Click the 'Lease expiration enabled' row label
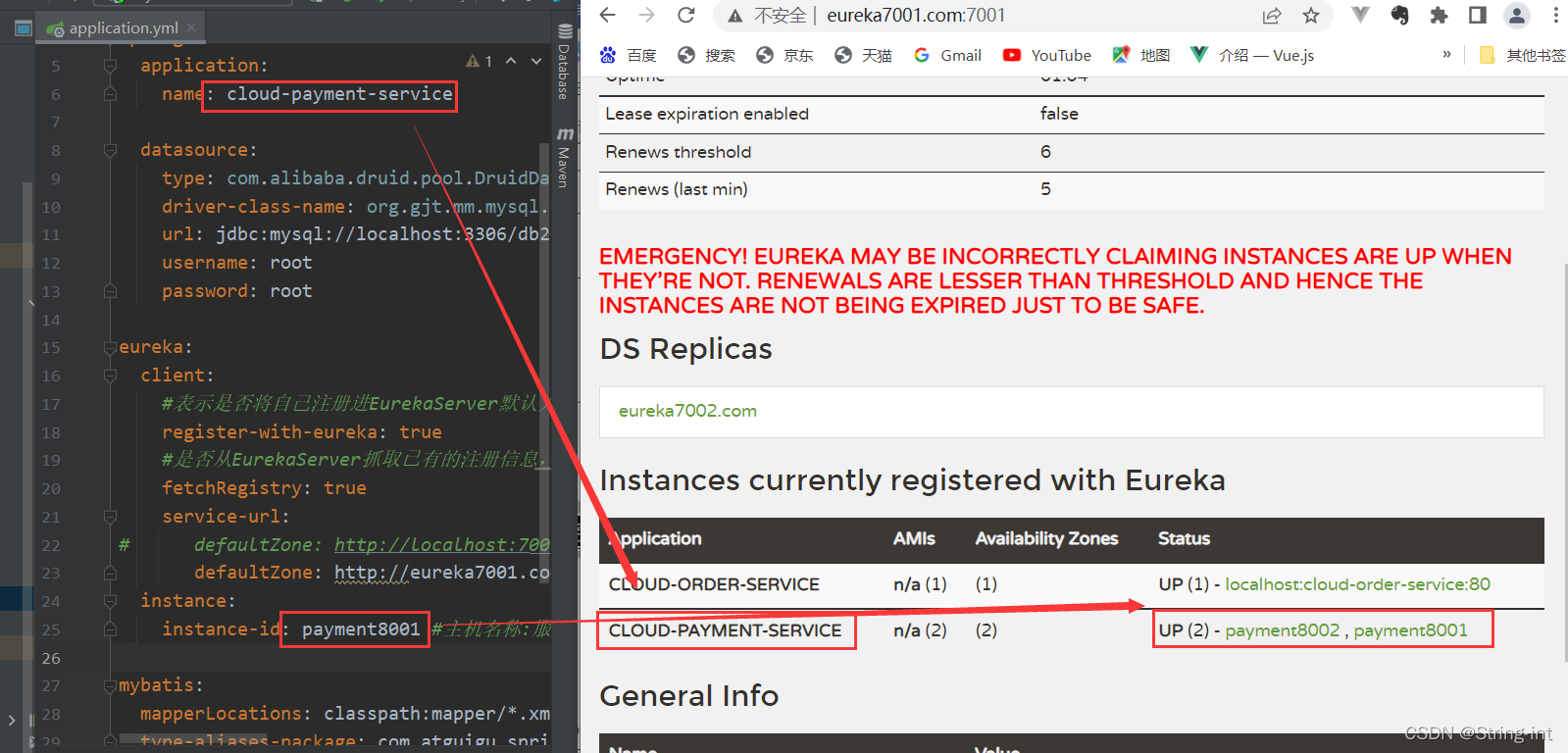 click(707, 114)
